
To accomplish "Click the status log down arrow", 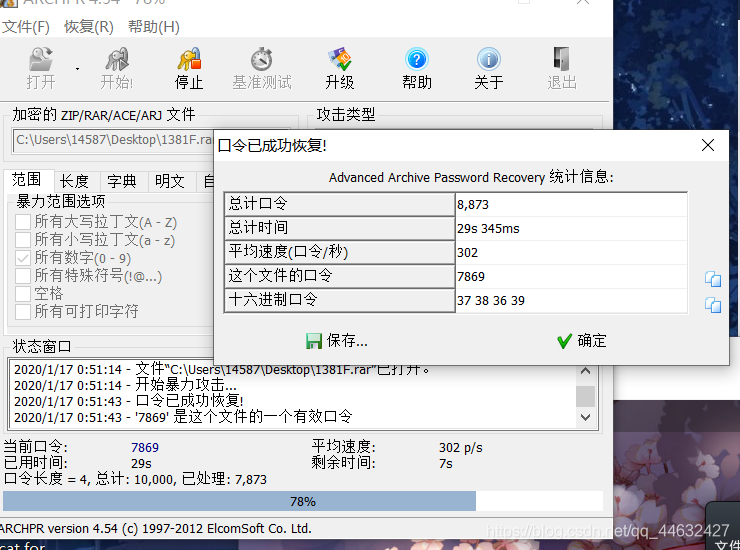I will tap(585, 417).
